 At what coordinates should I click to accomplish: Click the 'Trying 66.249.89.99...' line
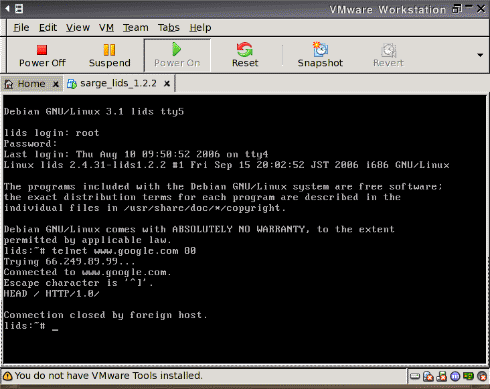69,262
